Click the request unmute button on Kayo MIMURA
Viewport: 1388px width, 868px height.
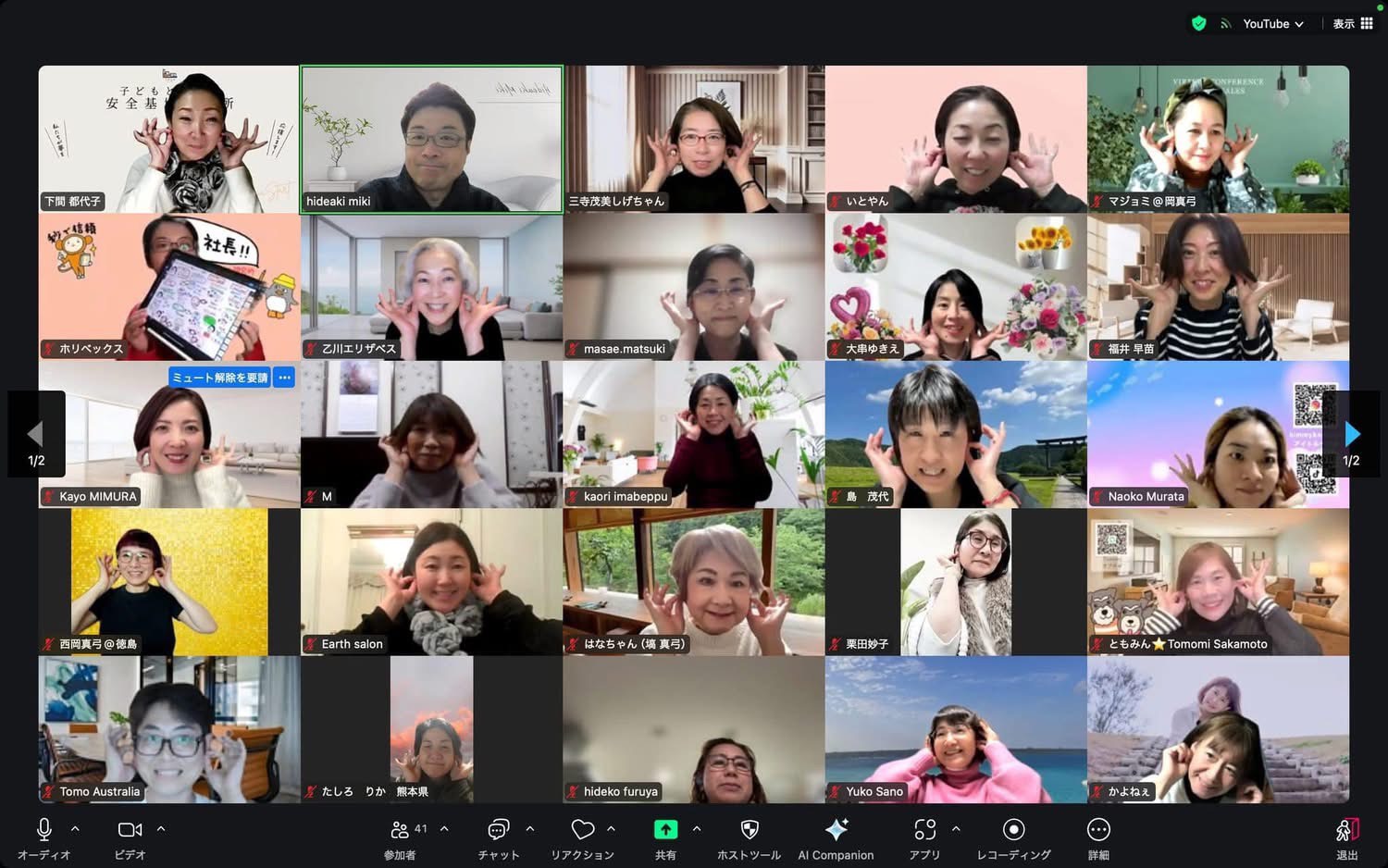tap(220, 378)
